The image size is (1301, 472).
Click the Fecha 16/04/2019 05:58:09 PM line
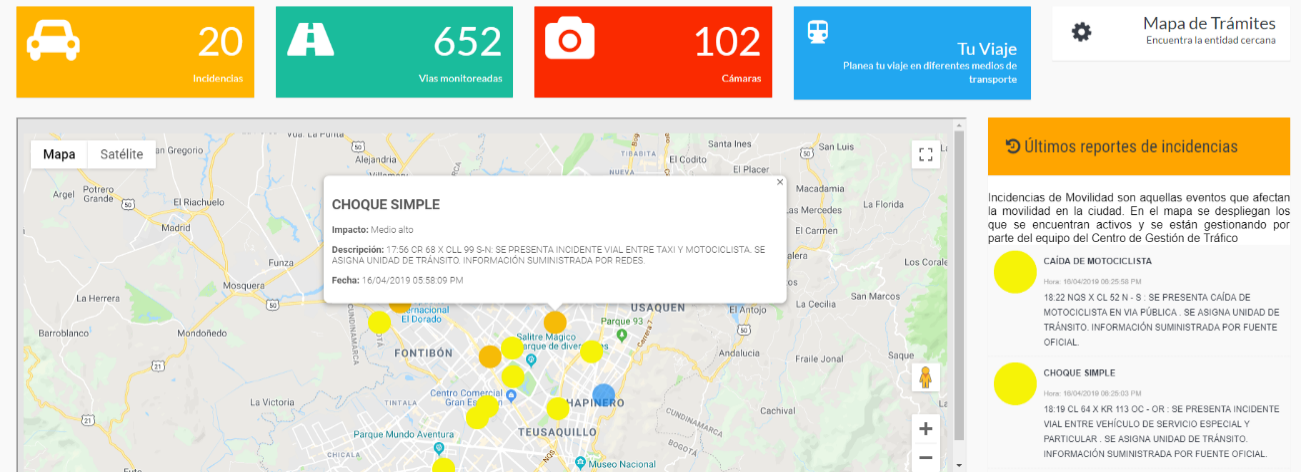pyautogui.click(x=397, y=280)
